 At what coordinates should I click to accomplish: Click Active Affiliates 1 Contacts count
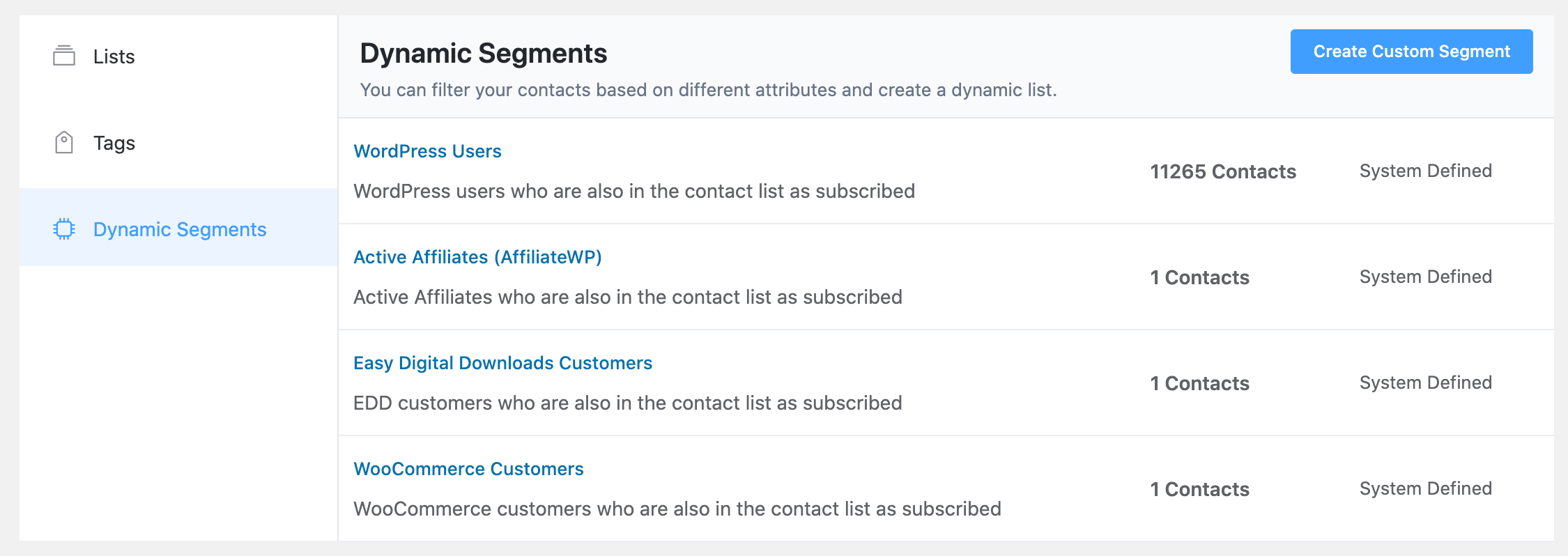coord(1199,277)
